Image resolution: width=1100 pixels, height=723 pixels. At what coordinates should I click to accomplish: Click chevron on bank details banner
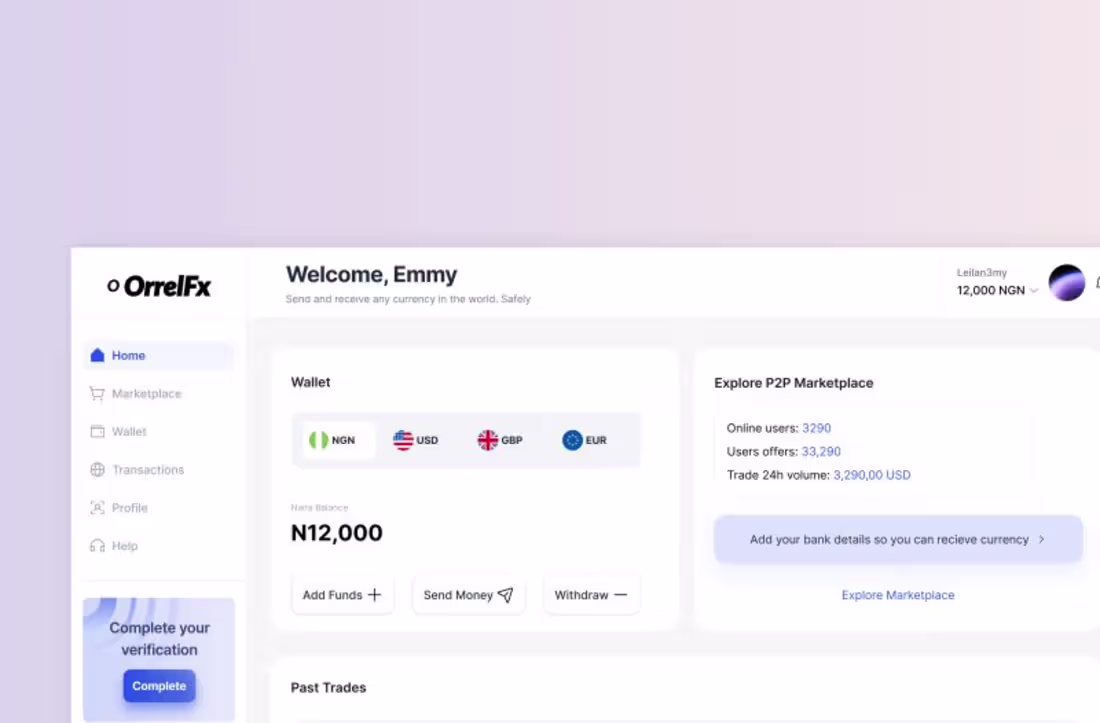[1042, 539]
